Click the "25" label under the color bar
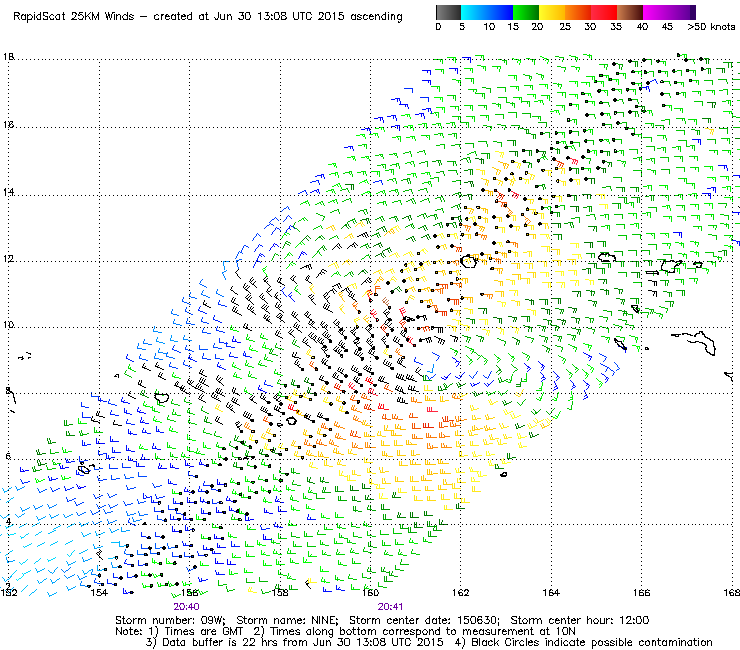This screenshot has width=740, height=650. point(565,27)
